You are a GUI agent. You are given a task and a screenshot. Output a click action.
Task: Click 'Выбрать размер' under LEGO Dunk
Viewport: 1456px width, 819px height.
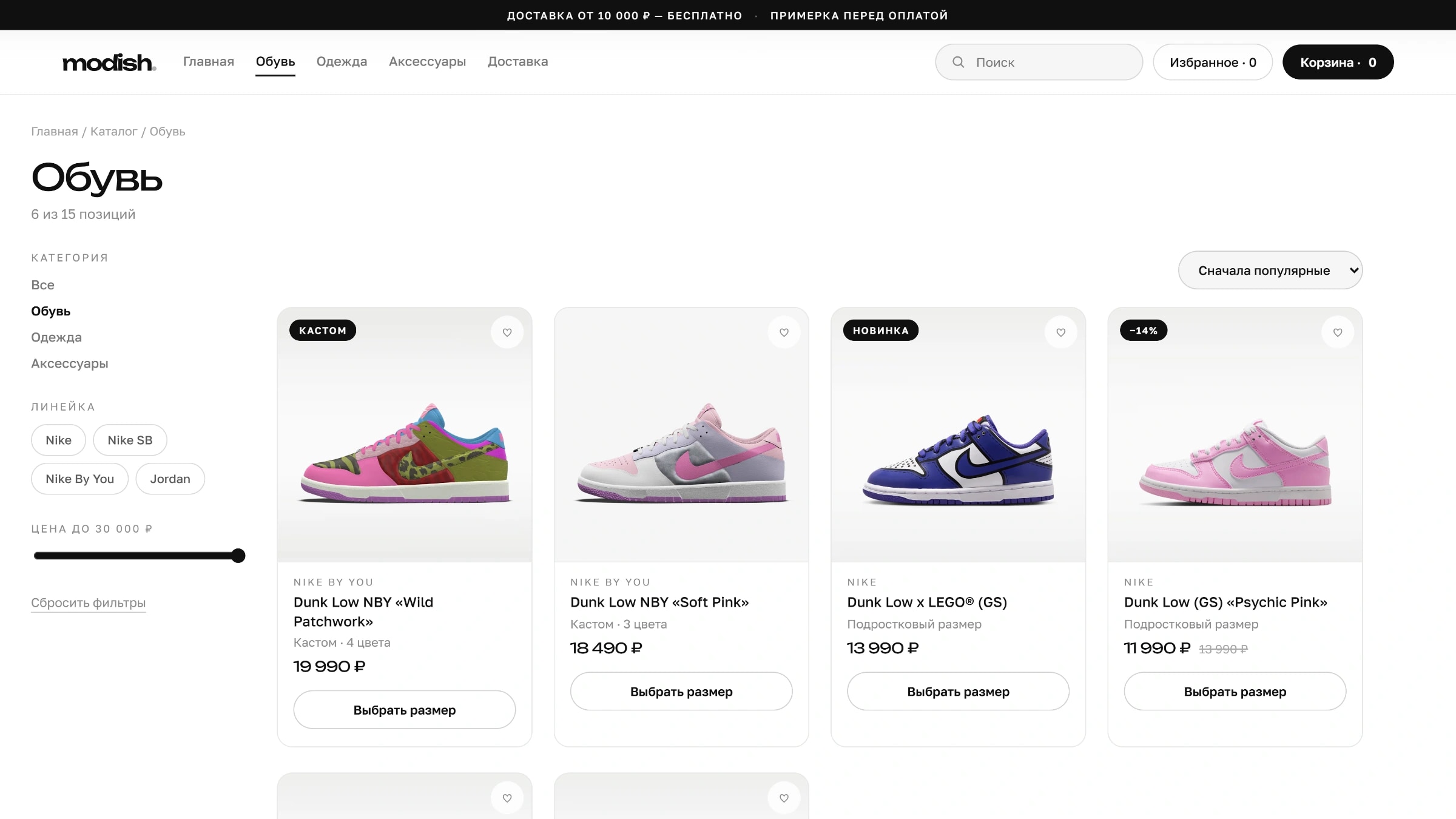coord(958,691)
